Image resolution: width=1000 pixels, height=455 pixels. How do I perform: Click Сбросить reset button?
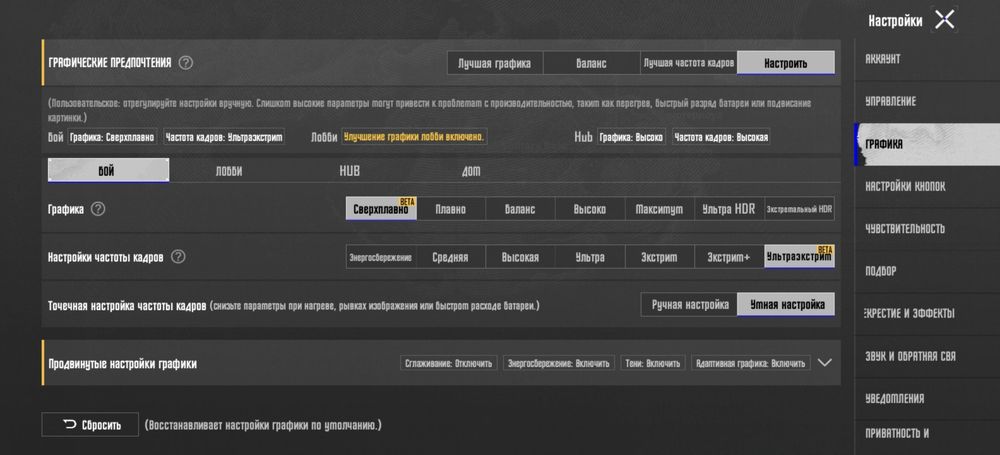[x=90, y=424]
